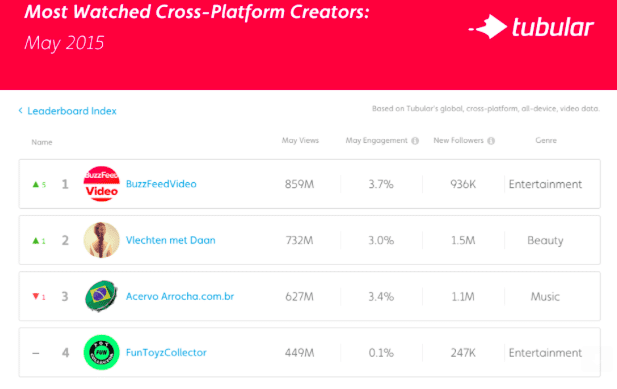Open the Vlechten met Daan creator page

click(170, 240)
